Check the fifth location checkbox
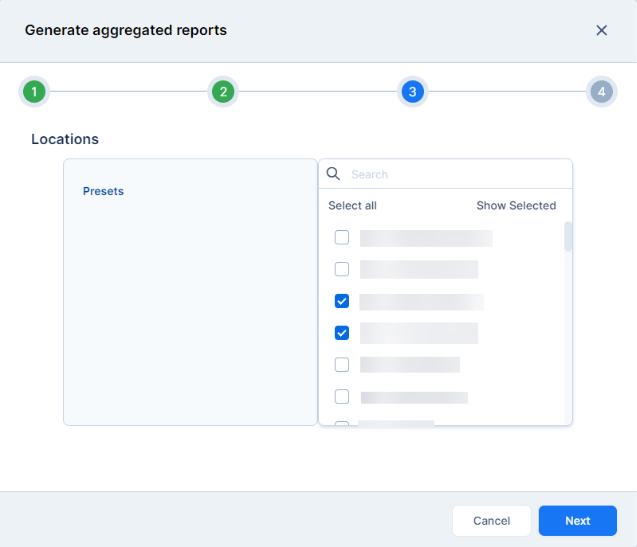This screenshot has width=637, height=547. pos(342,365)
